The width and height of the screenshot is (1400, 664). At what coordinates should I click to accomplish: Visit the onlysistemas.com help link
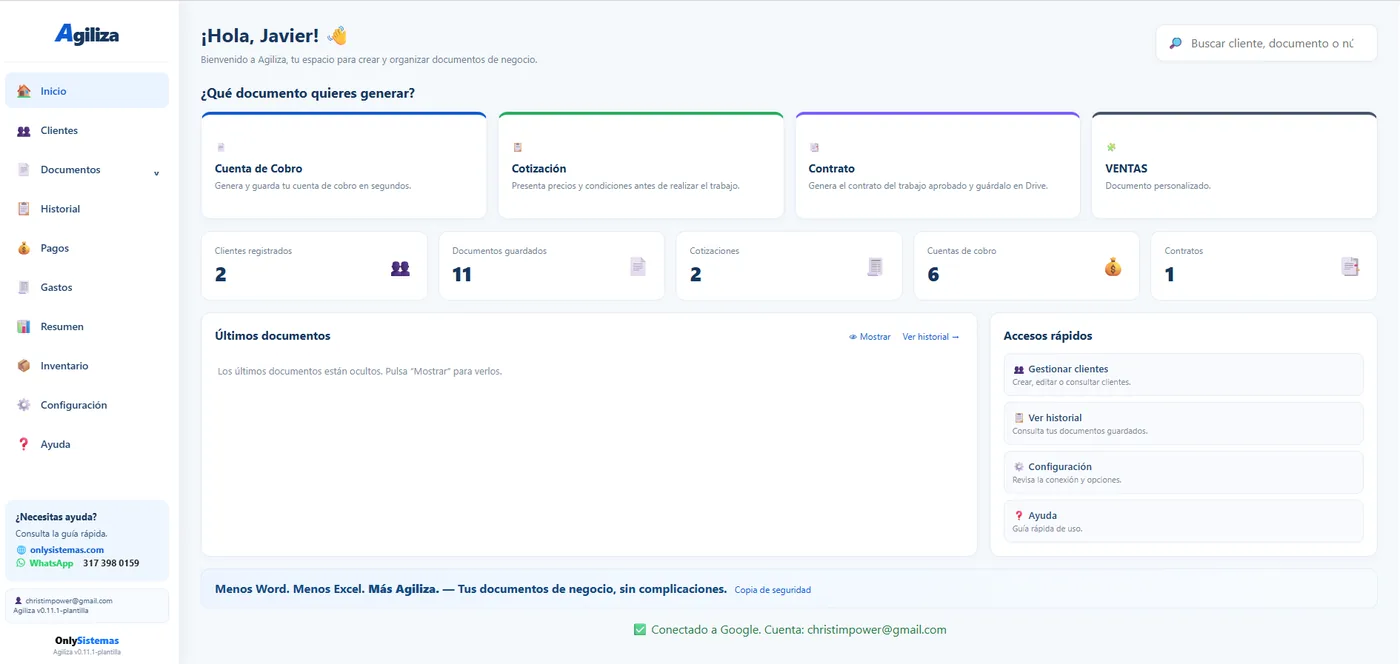point(67,550)
